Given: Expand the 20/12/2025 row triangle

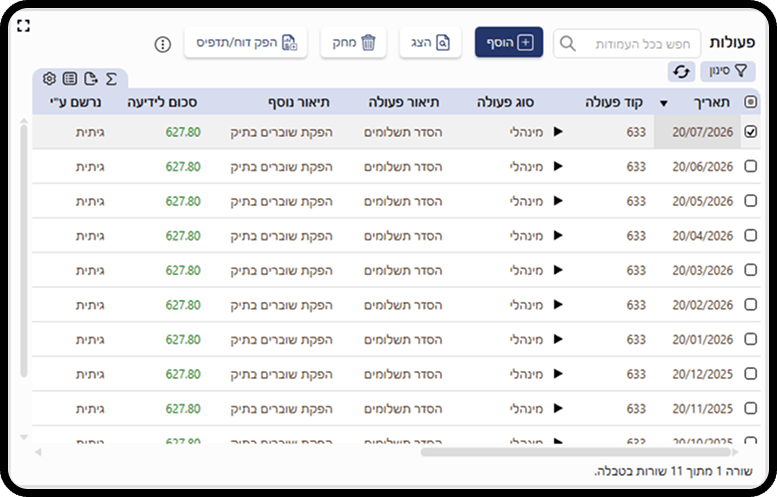Looking at the screenshot, I should [558, 374].
